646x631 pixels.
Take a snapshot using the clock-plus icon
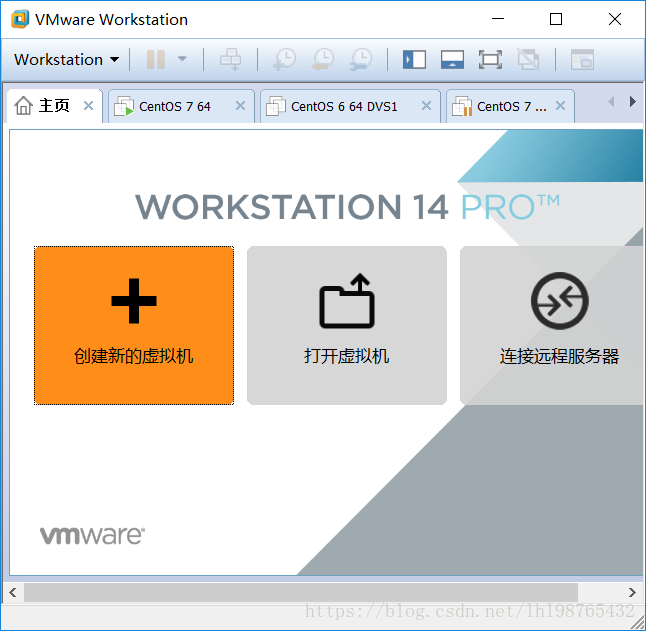click(x=285, y=60)
